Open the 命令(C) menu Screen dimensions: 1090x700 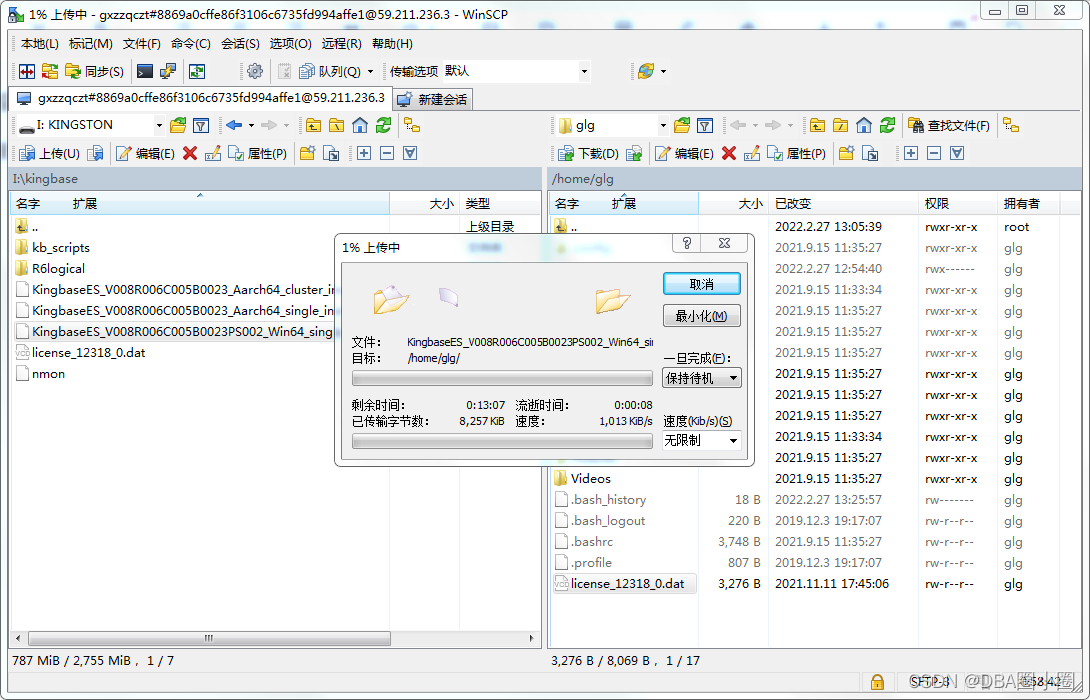tap(190, 44)
